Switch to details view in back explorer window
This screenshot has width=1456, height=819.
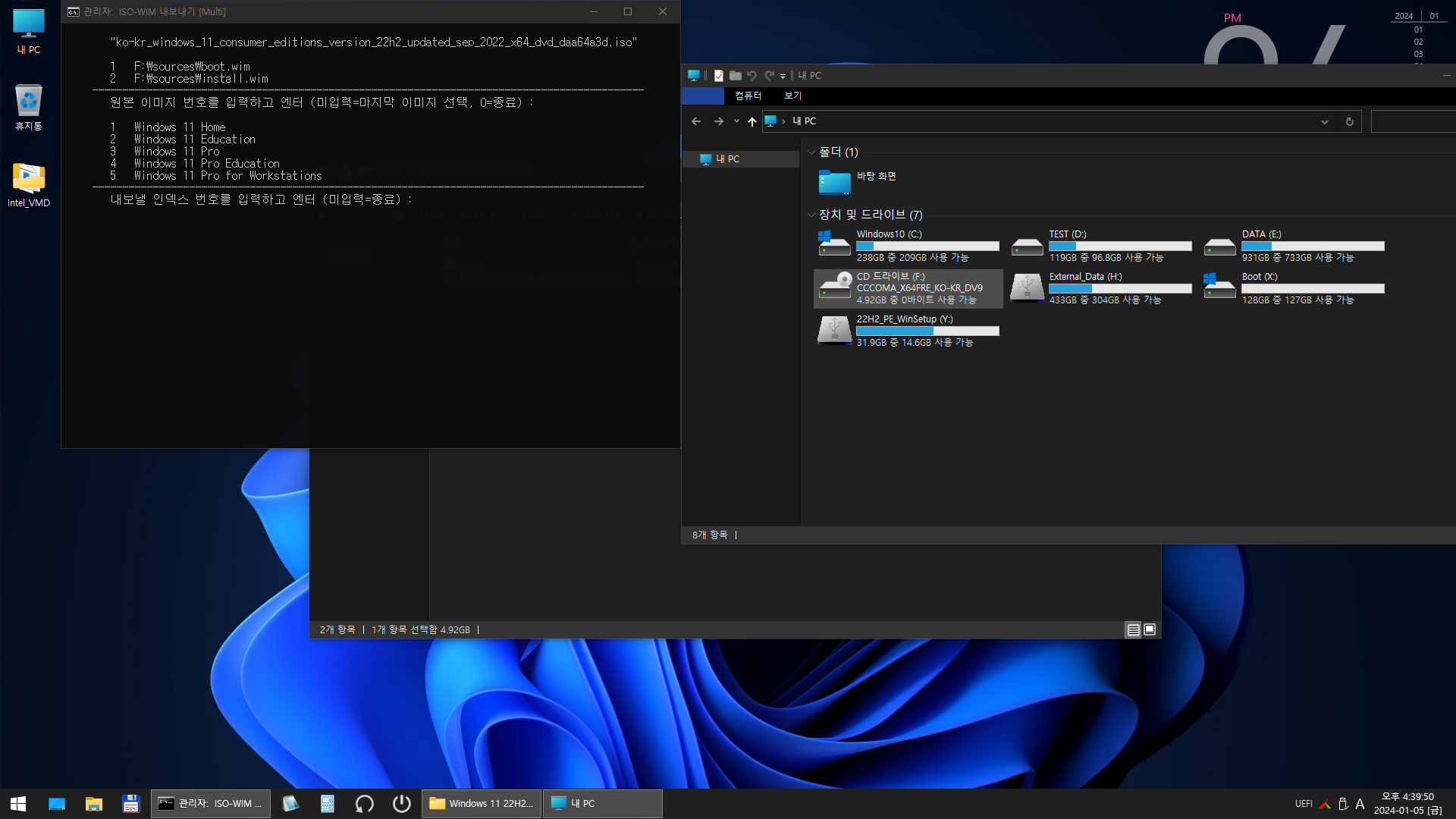click(x=1133, y=630)
